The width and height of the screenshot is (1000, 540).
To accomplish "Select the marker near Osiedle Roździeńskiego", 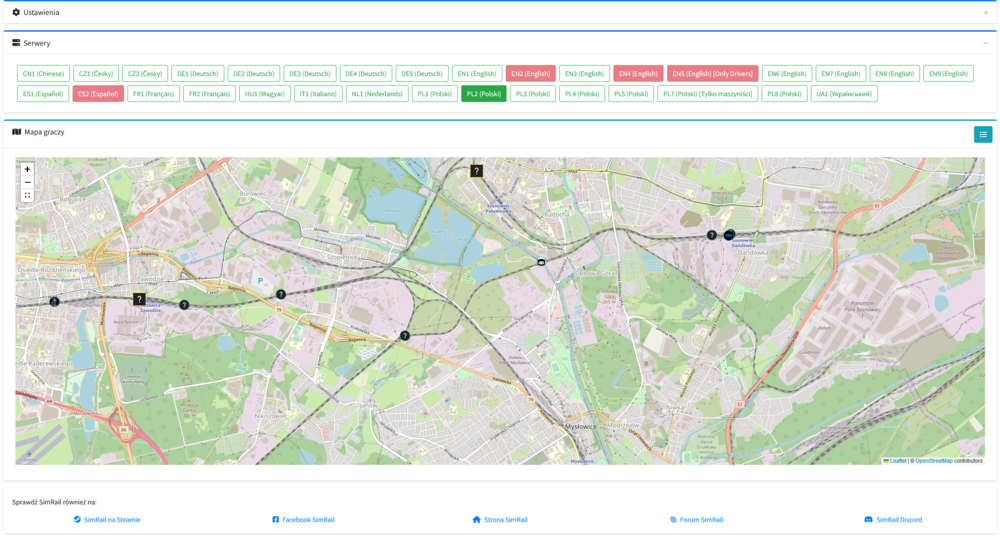I will point(54,302).
